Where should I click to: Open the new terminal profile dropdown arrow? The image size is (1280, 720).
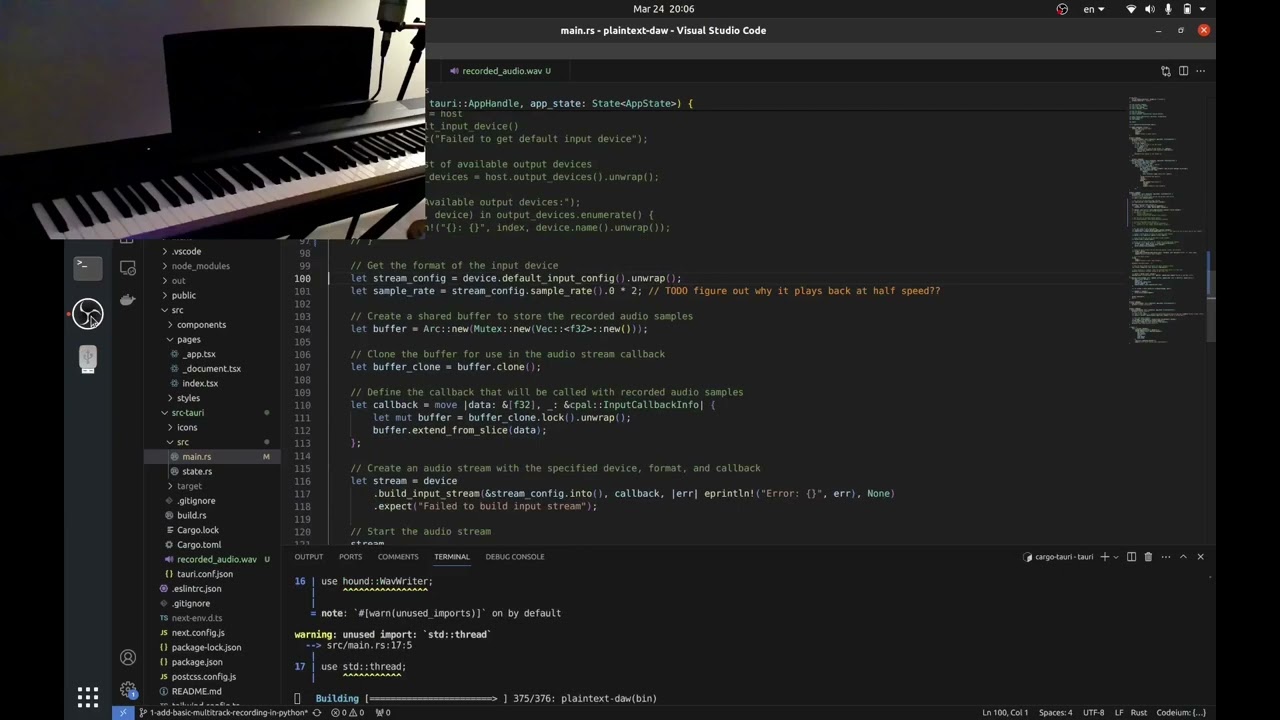[1117, 557]
